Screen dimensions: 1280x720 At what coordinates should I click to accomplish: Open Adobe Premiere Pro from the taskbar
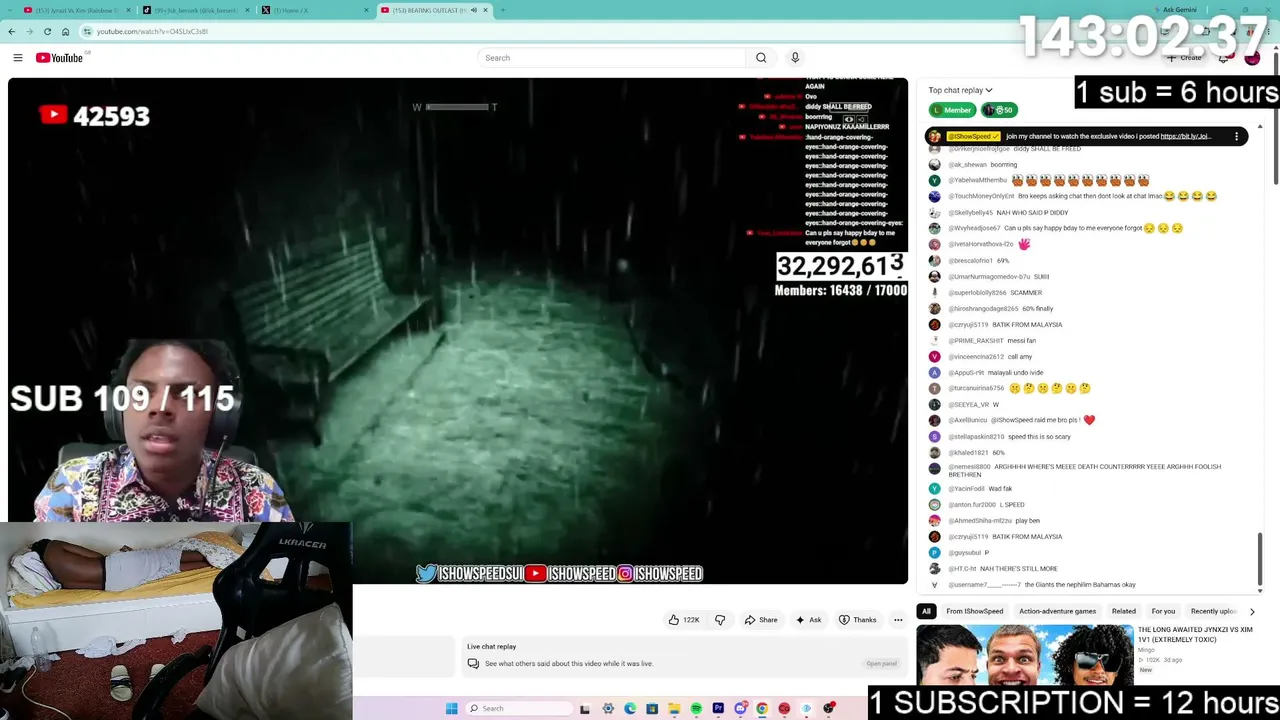point(718,709)
